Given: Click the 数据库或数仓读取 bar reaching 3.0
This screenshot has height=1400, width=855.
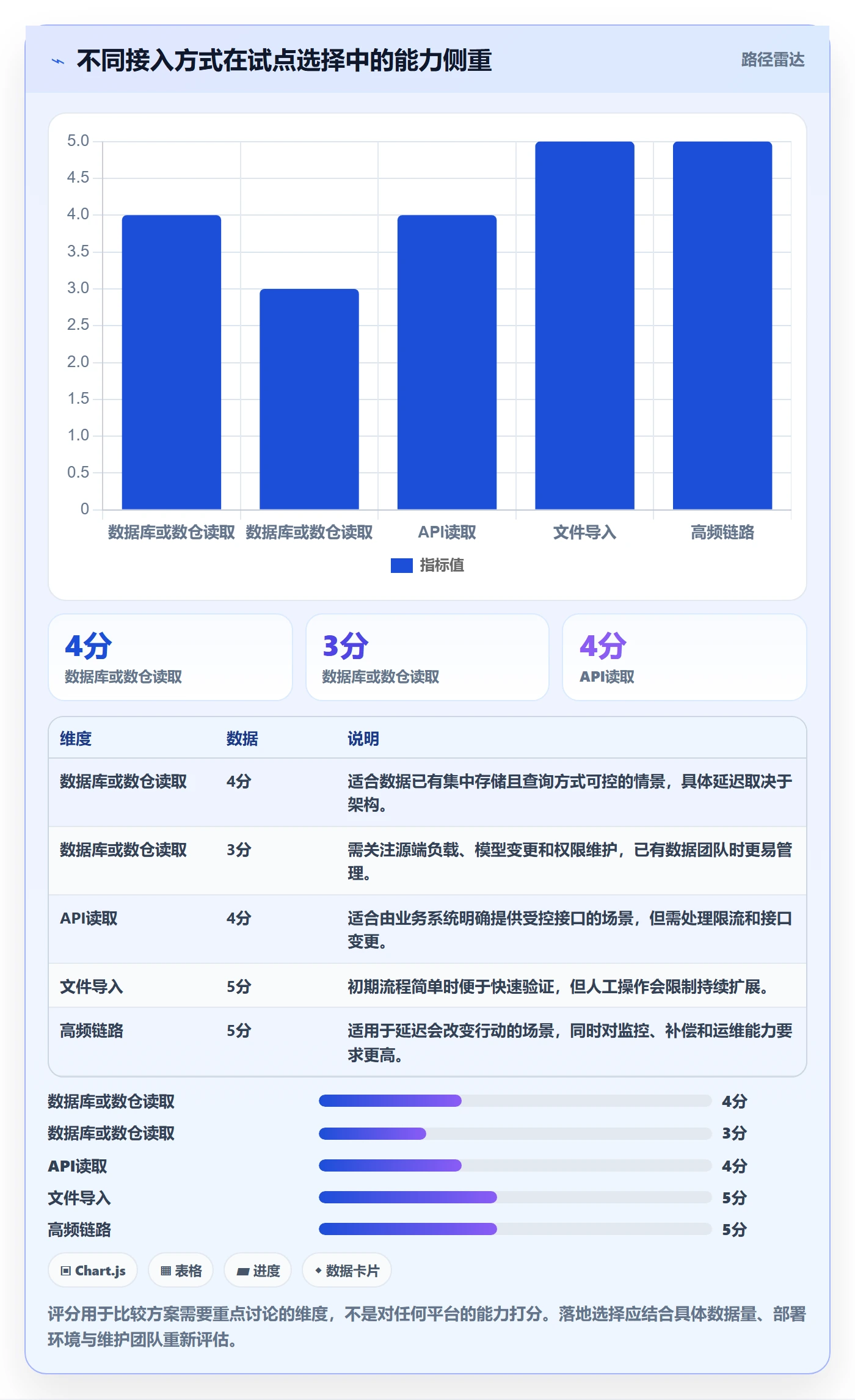Looking at the screenshot, I should [309, 399].
